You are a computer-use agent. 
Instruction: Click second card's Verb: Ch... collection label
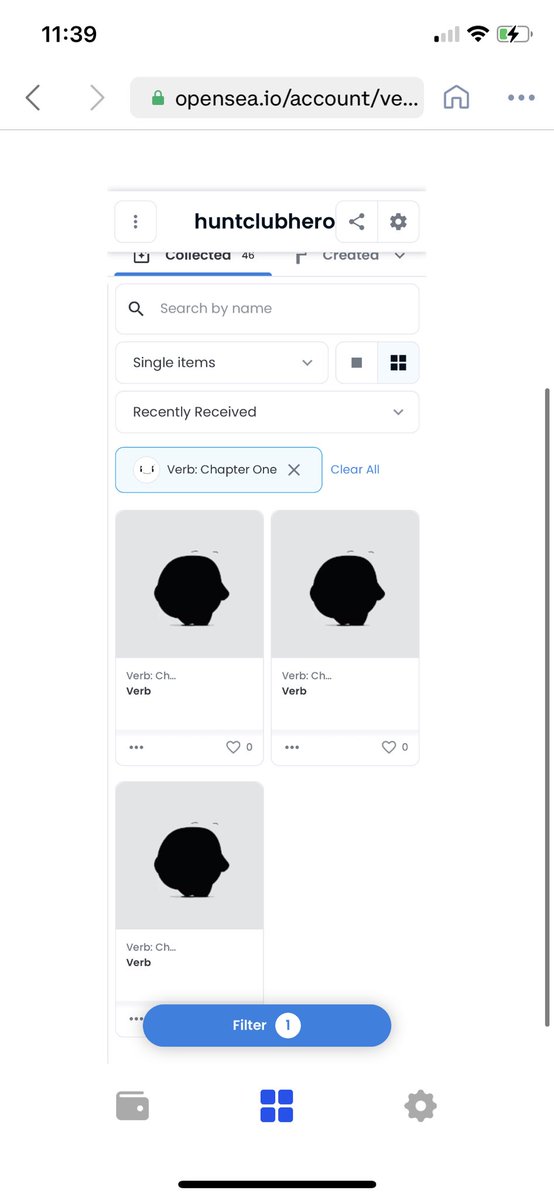click(x=307, y=676)
